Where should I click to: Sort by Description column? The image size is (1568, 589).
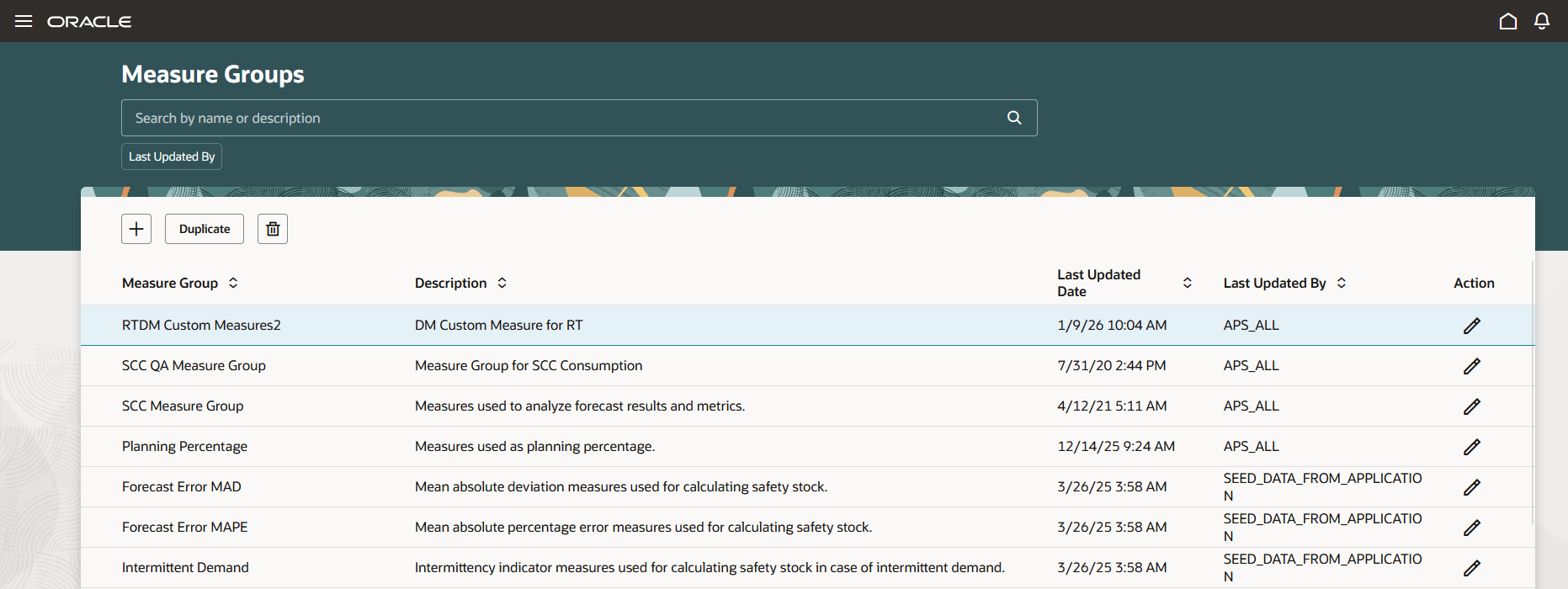pos(502,283)
